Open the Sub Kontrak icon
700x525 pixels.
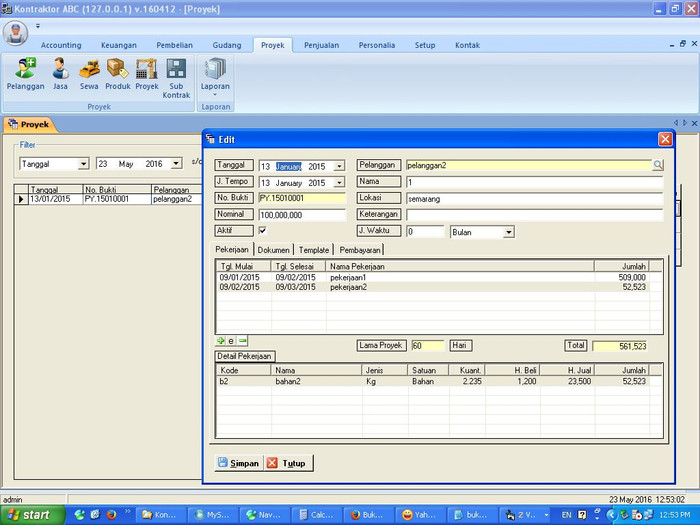tap(176, 76)
